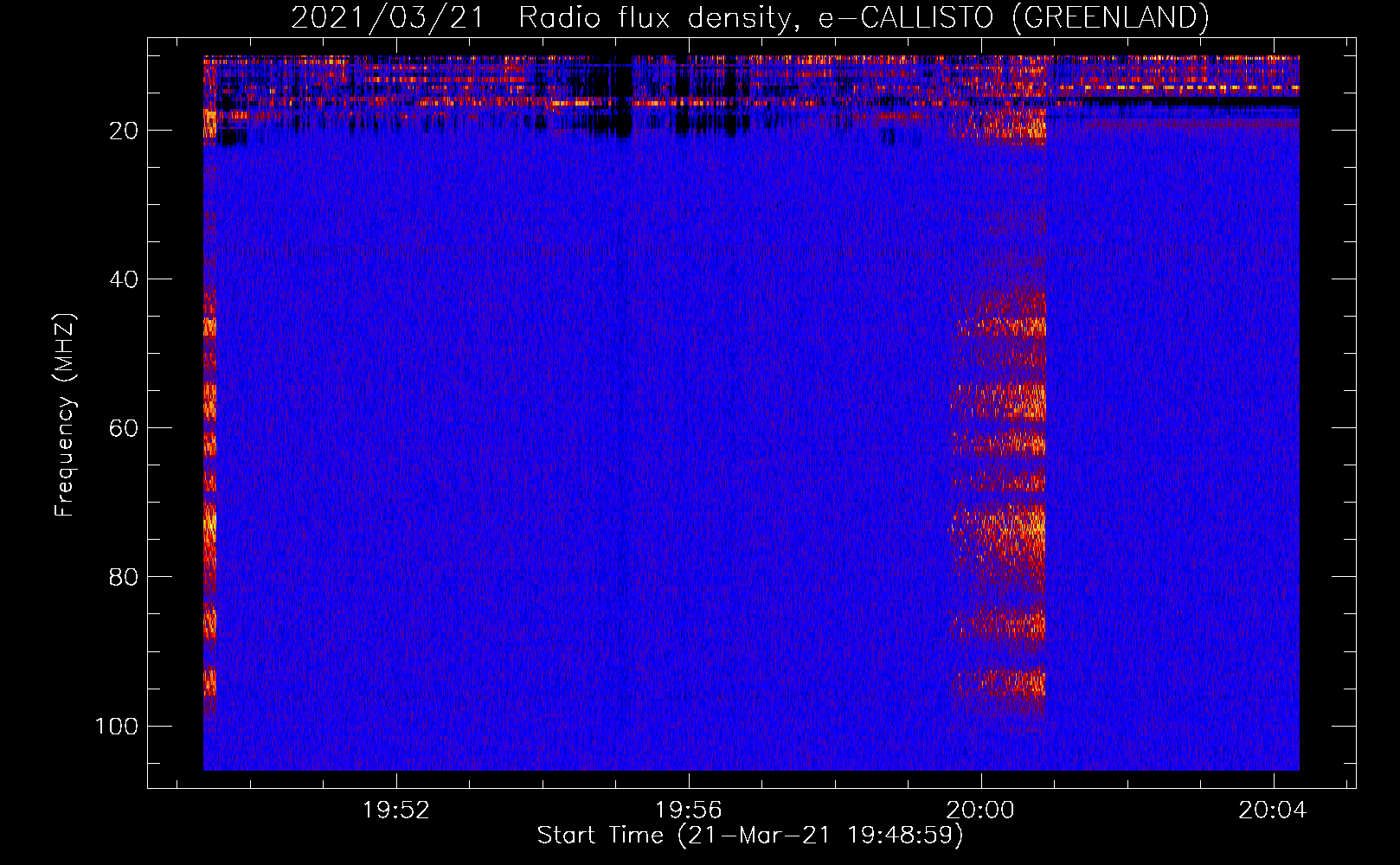
Task: Click the radio burst near 20:00 at 75 MHz
Action: 999,532
